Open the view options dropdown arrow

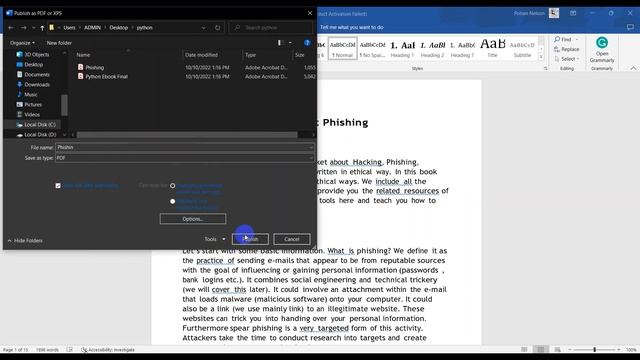[x=290, y=43]
